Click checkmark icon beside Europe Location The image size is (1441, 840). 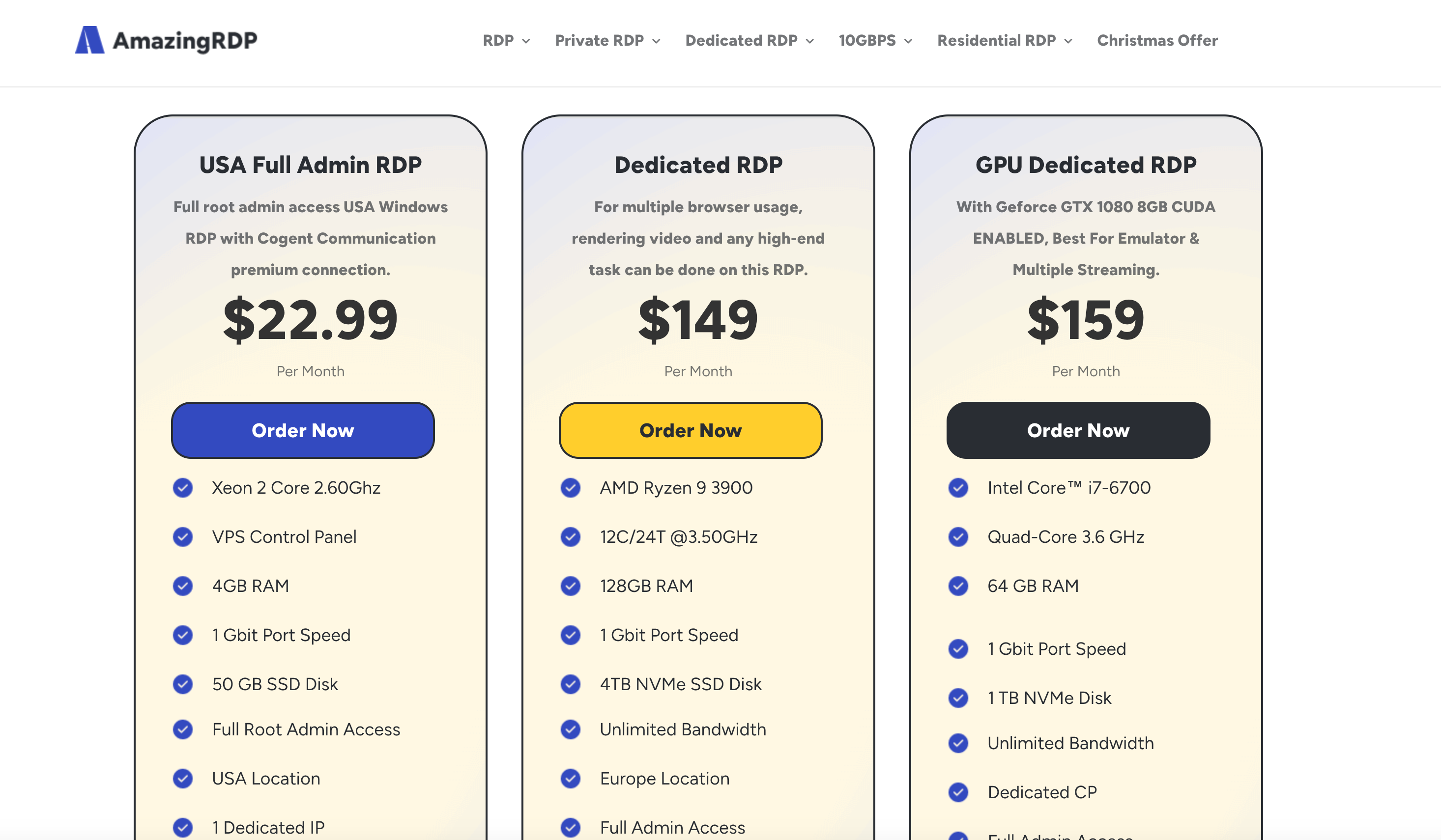(x=571, y=779)
